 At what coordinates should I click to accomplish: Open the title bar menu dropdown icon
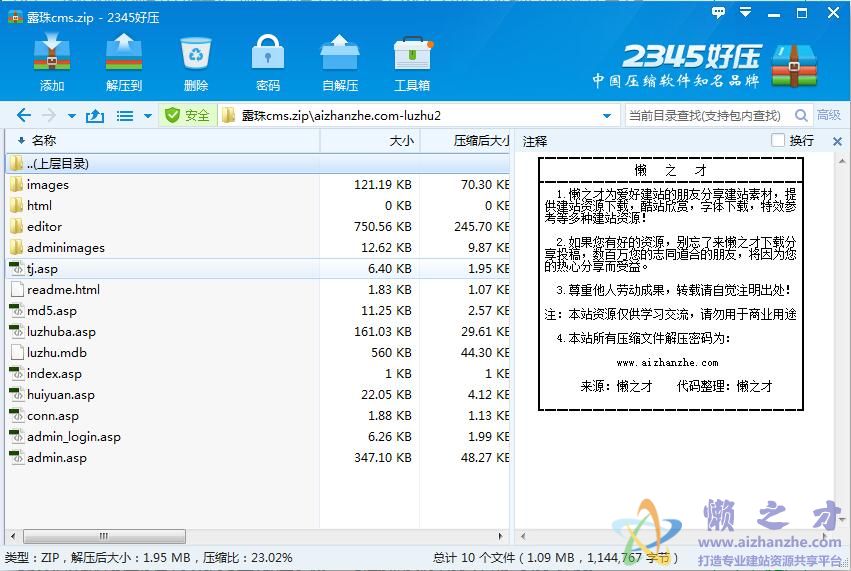(x=746, y=12)
